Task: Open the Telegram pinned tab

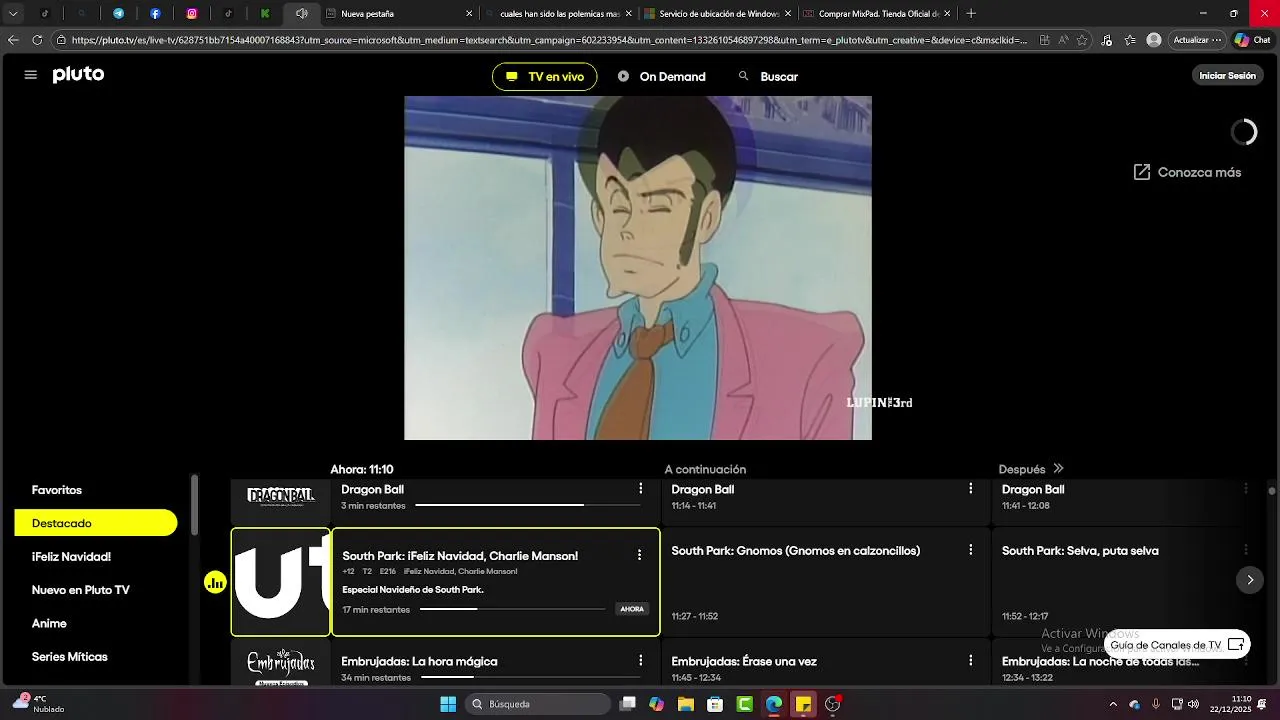Action: click(119, 14)
